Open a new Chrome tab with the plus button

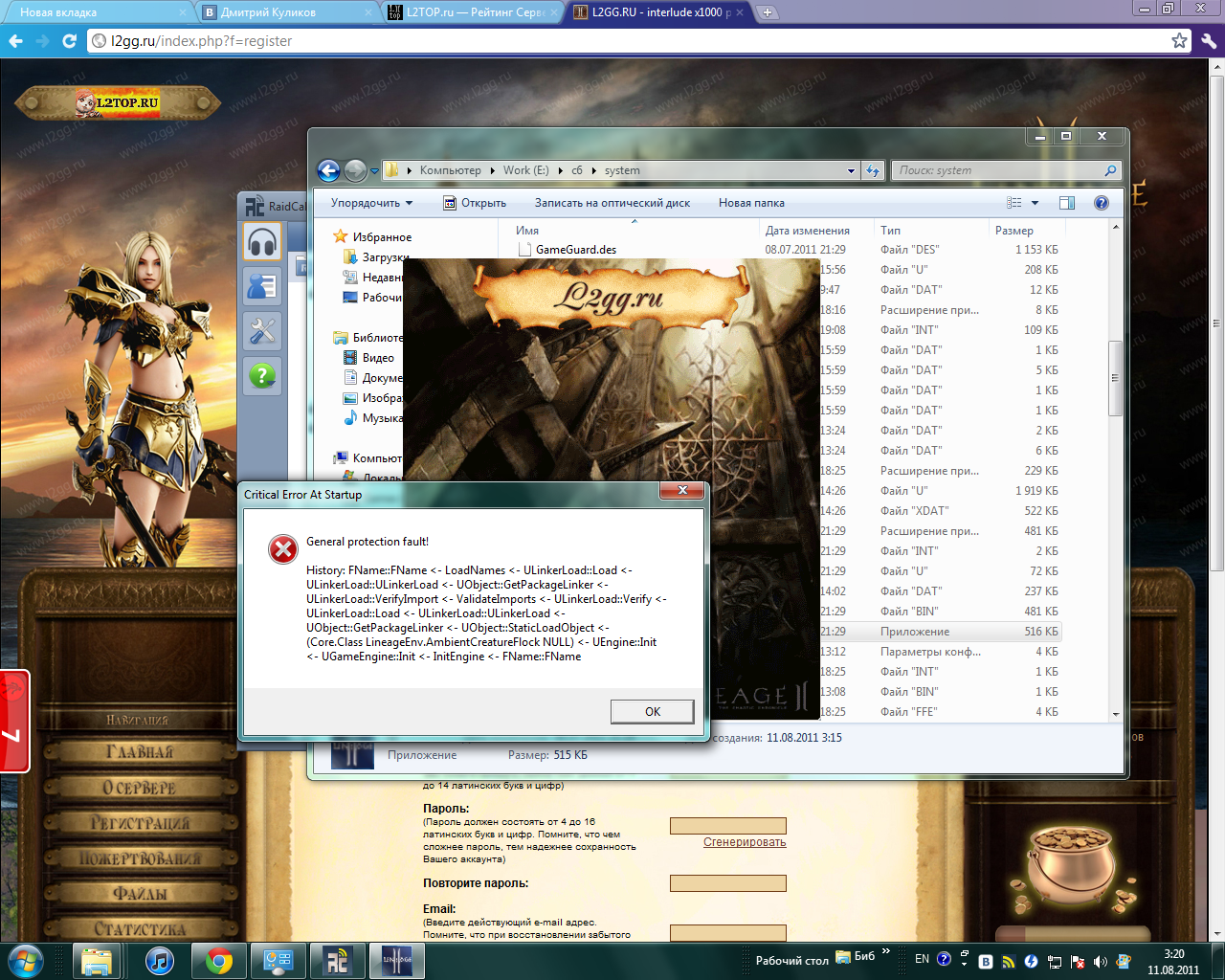tap(767, 12)
